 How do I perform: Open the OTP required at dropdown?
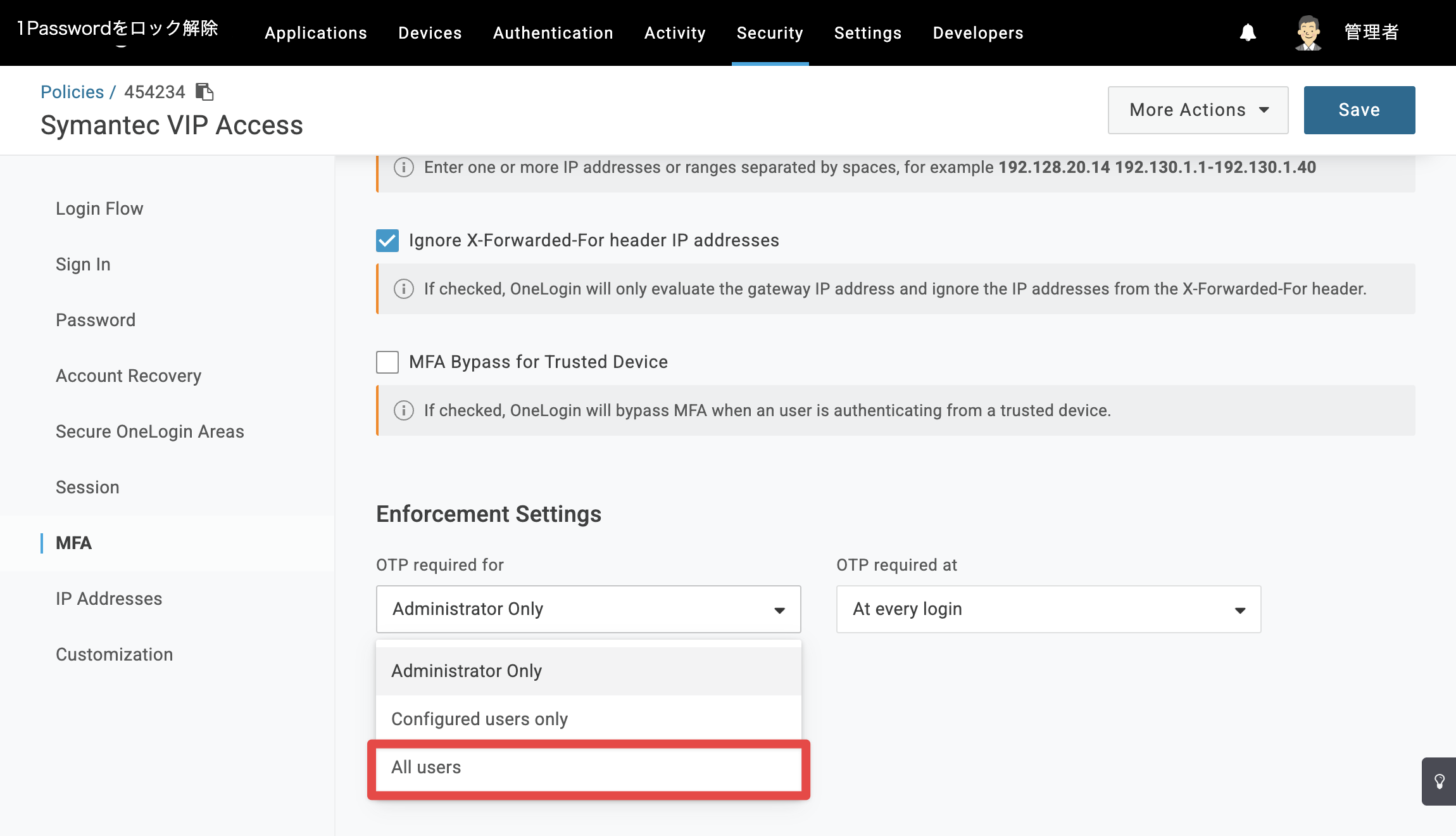click(x=1049, y=609)
